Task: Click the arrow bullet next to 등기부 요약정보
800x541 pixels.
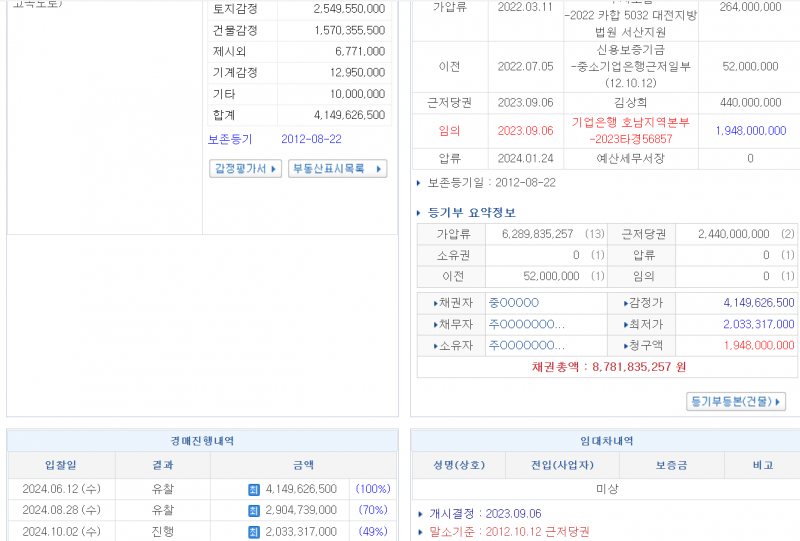Action: click(419, 213)
